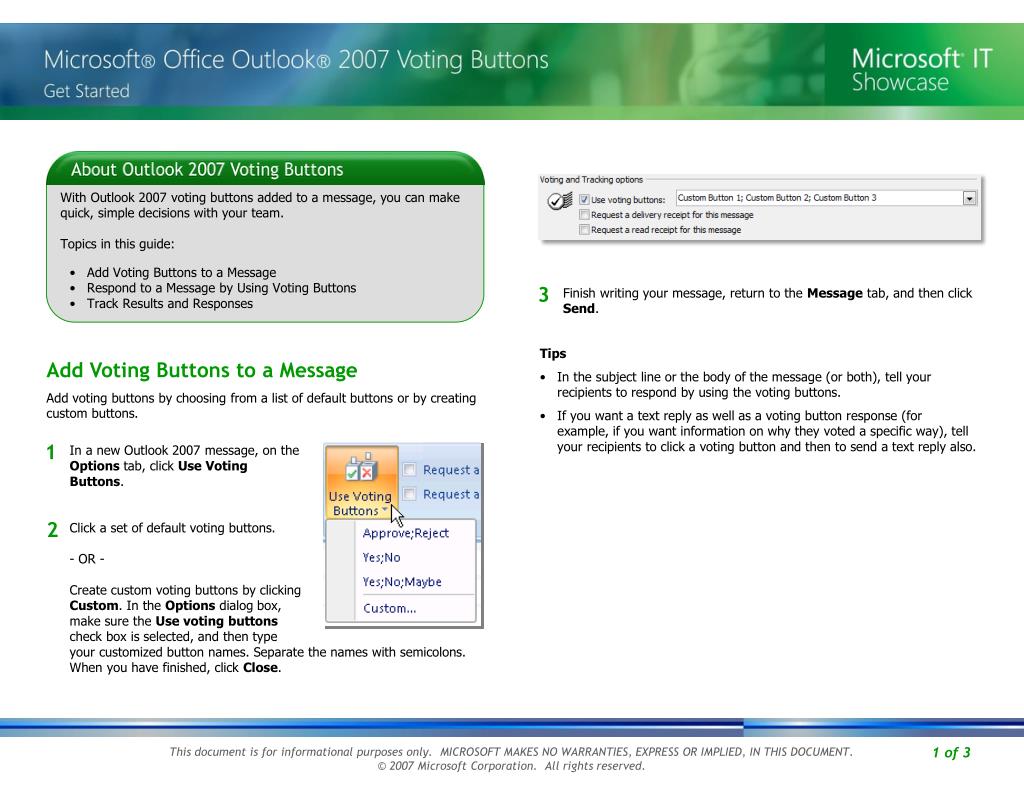Choose Yes;No from the voting menu

[x=381, y=557]
